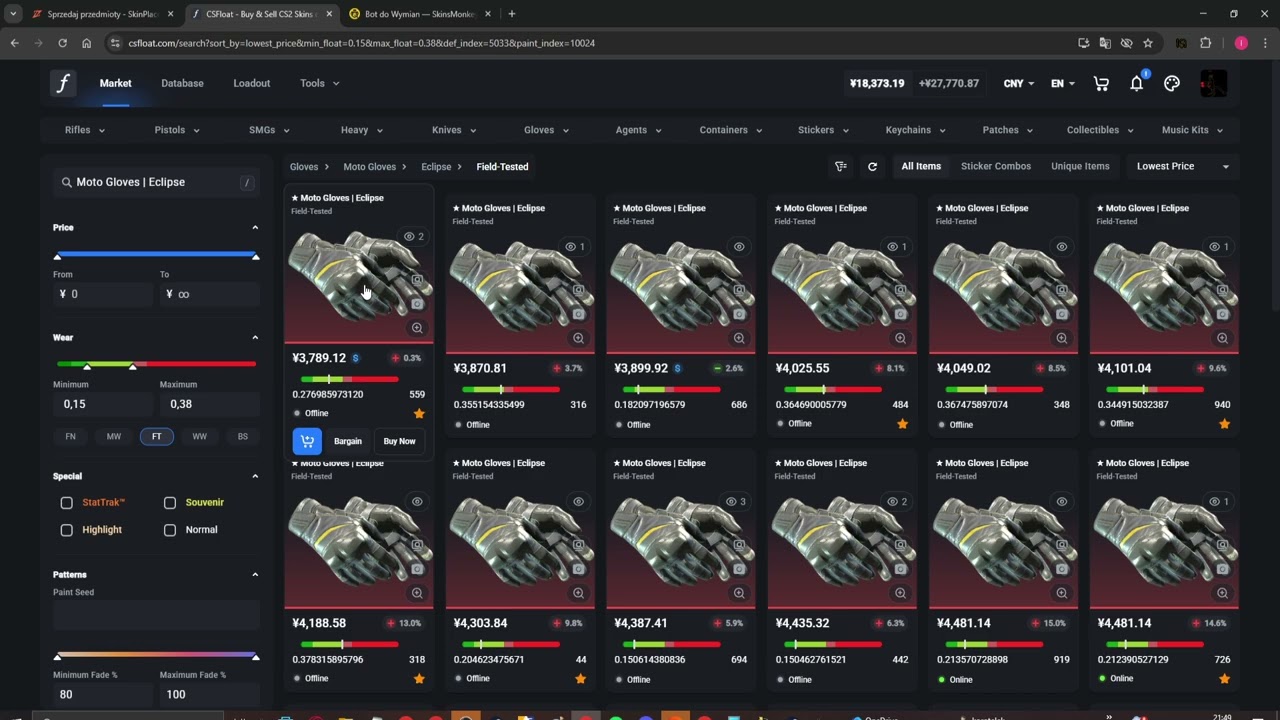
Task: Open the Moto Gloves breadcrumb link
Action: 370,167
